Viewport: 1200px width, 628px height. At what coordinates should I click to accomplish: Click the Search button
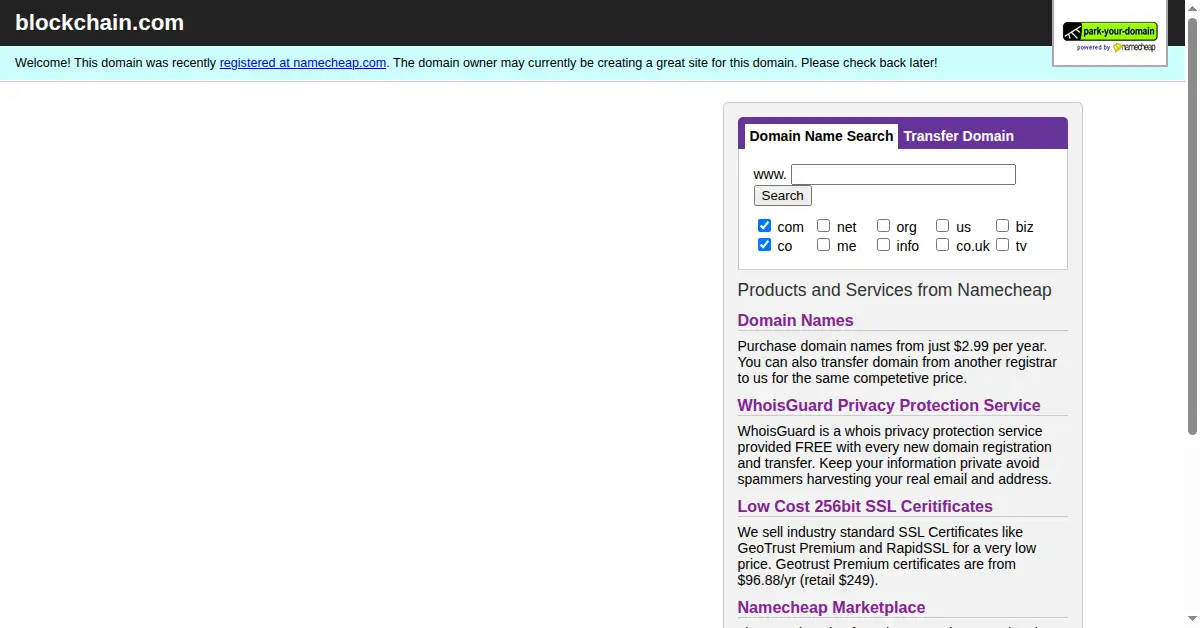[783, 196]
